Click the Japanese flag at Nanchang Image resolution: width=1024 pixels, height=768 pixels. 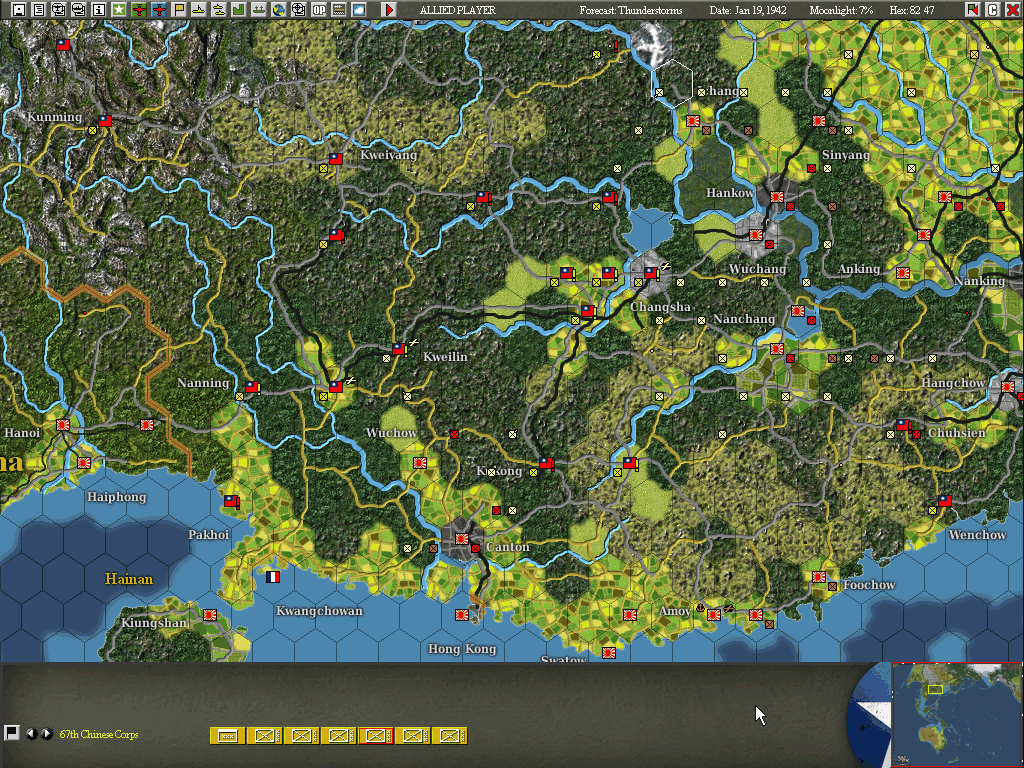pyautogui.click(x=776, y=349)
